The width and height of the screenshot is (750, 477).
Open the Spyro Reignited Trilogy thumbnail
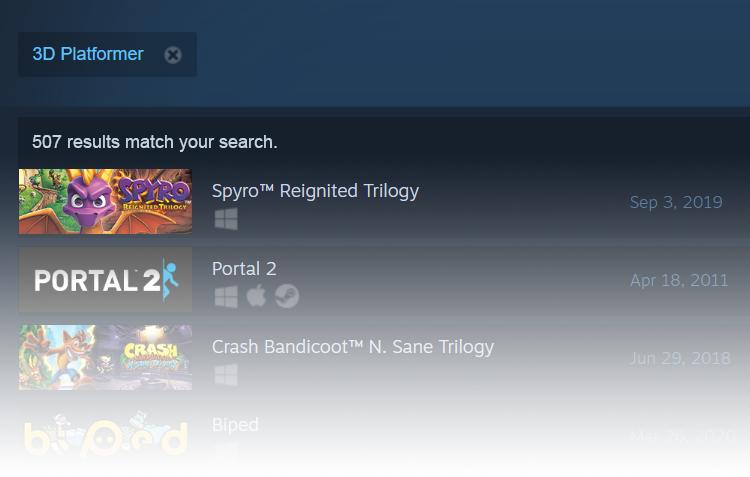click(x=105, y=201)
